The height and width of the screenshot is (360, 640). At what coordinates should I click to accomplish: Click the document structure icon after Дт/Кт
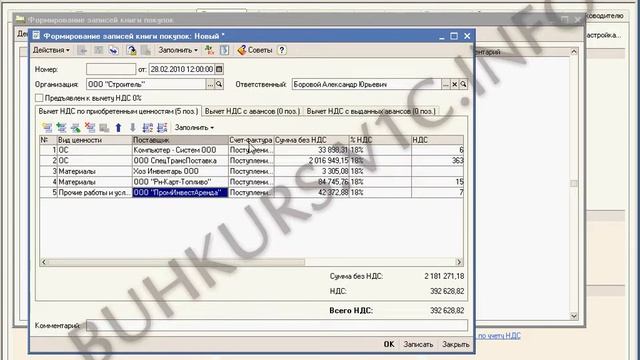(x=224, y=50)
